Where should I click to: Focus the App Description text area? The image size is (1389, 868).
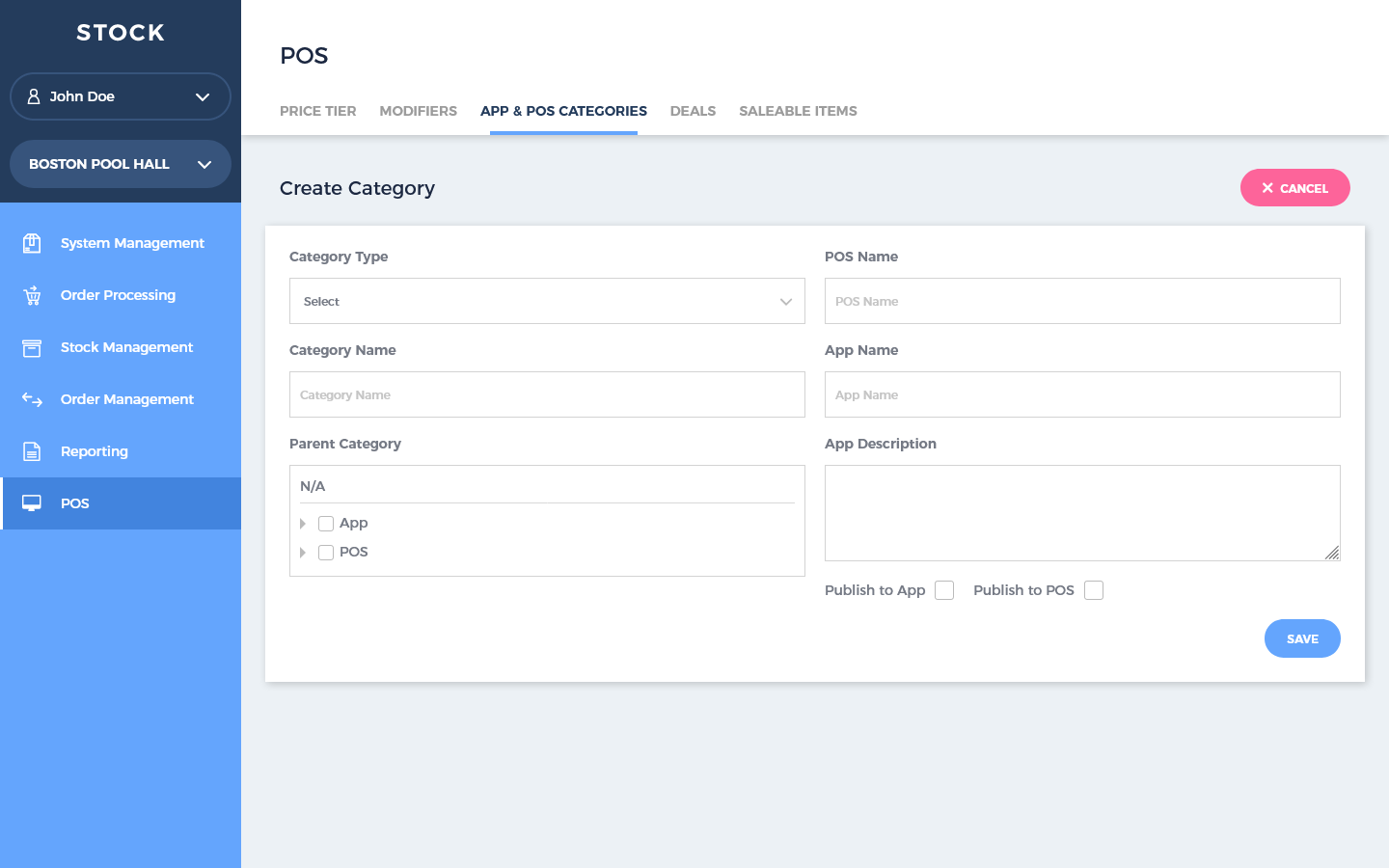click(1081, 512)
